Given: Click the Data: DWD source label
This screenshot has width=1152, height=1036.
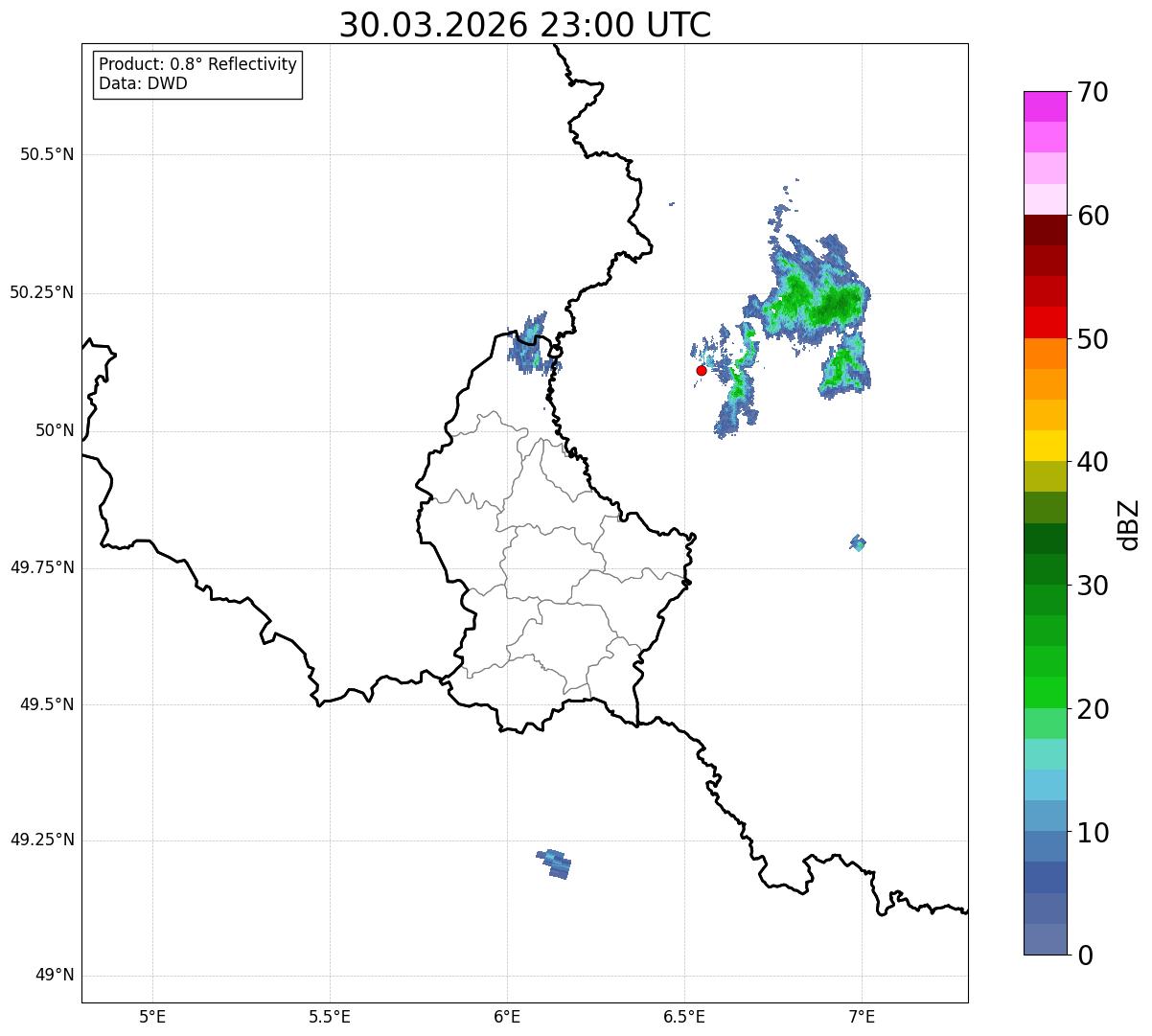Looking at the screenshot, I should click(143, 83).
